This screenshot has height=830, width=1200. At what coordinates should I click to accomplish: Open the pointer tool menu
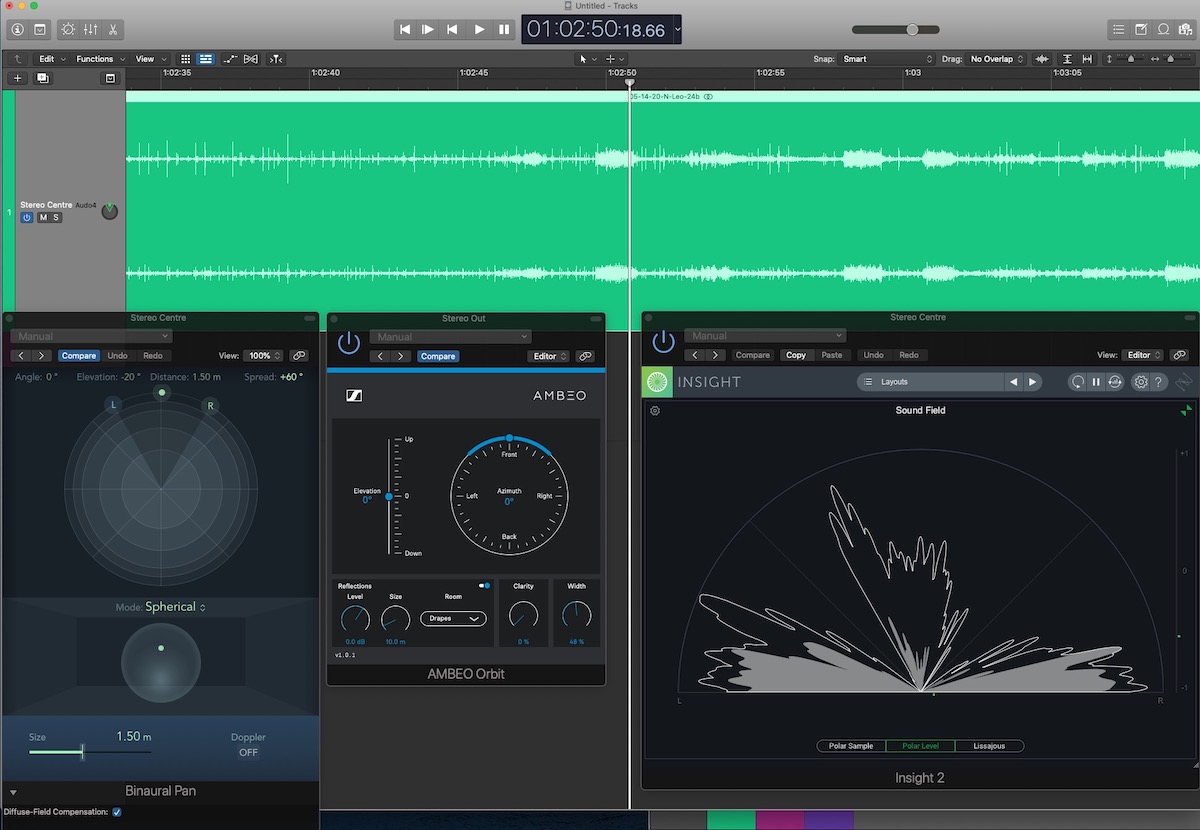tap(588, 59)
